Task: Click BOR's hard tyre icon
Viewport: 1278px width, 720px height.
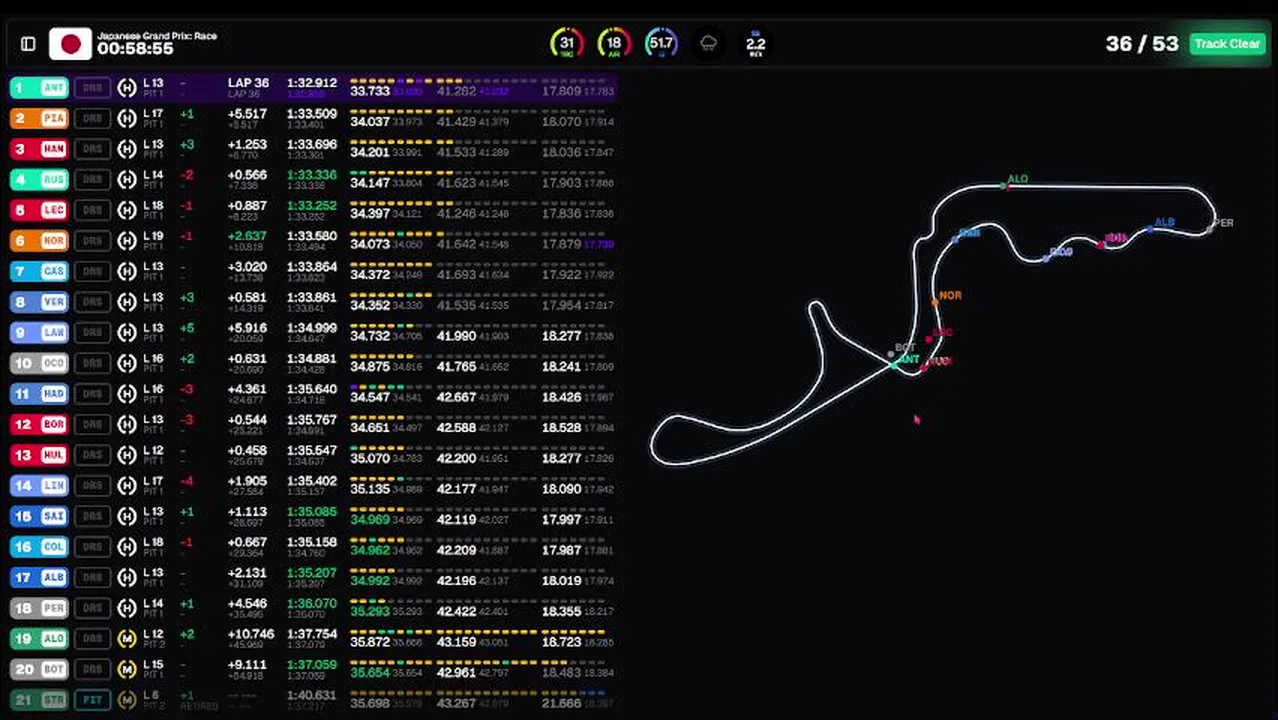Action: 127,424
